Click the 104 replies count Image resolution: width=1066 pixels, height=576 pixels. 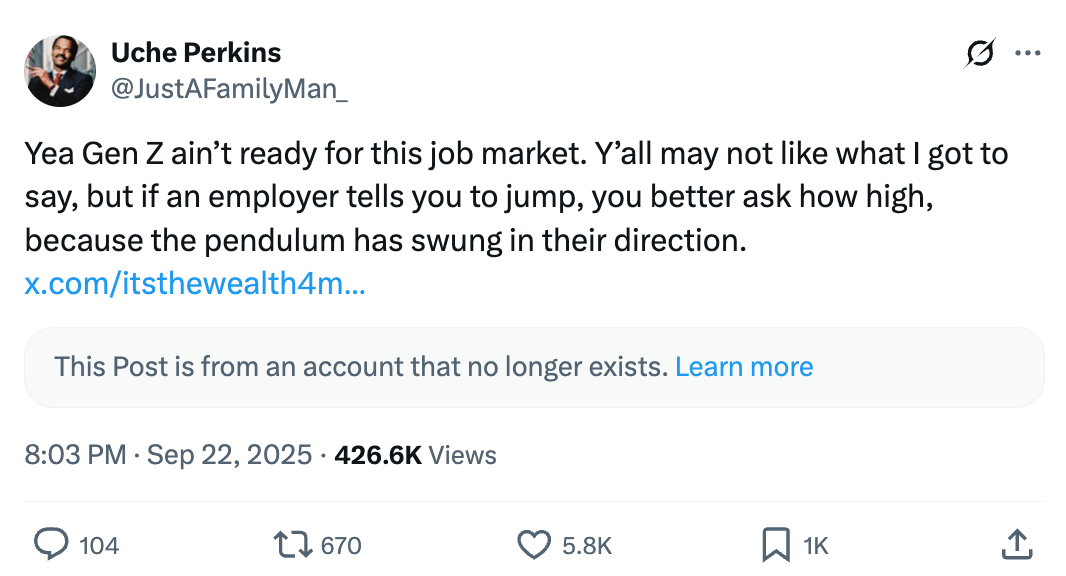tap(98, 545)
